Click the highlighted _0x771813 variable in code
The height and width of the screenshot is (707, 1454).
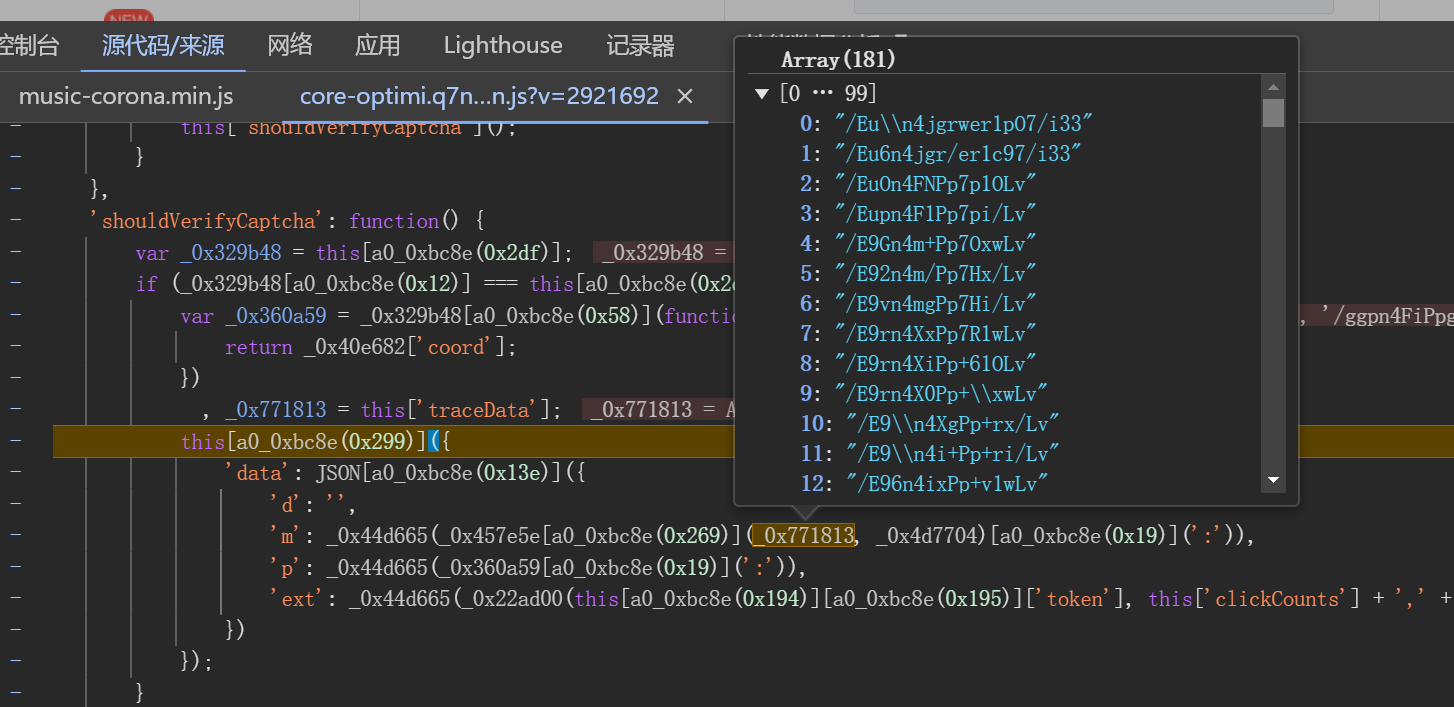click(x=804, y=536)
